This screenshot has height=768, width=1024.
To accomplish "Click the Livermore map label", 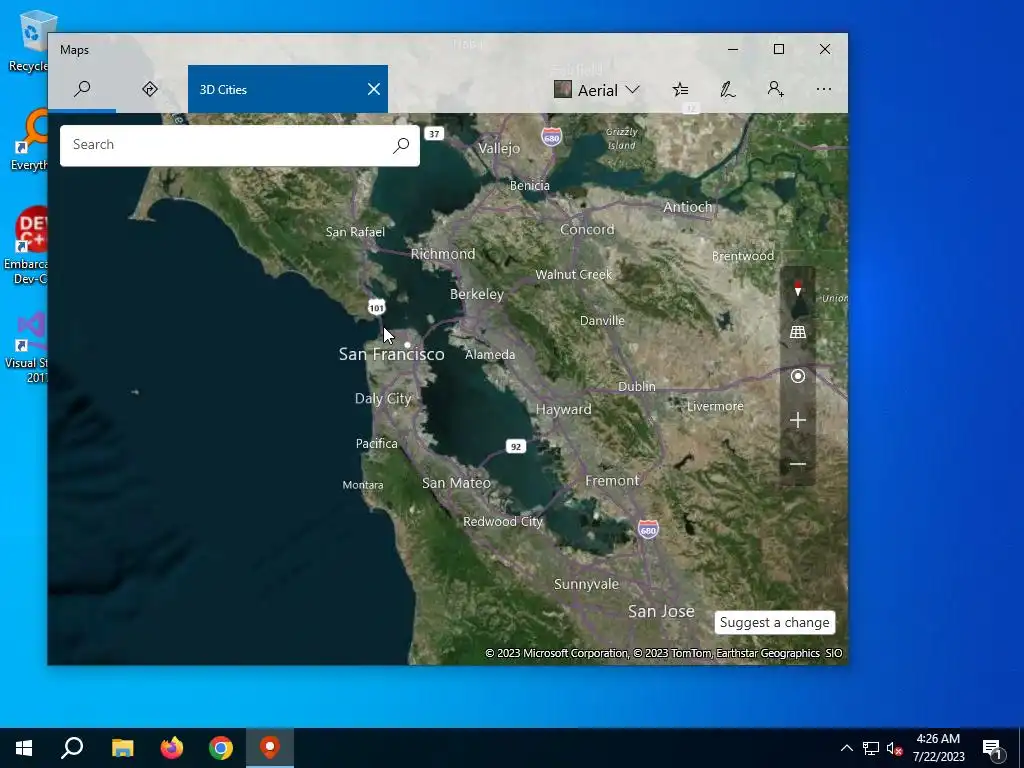I will [x=715, y=406].
